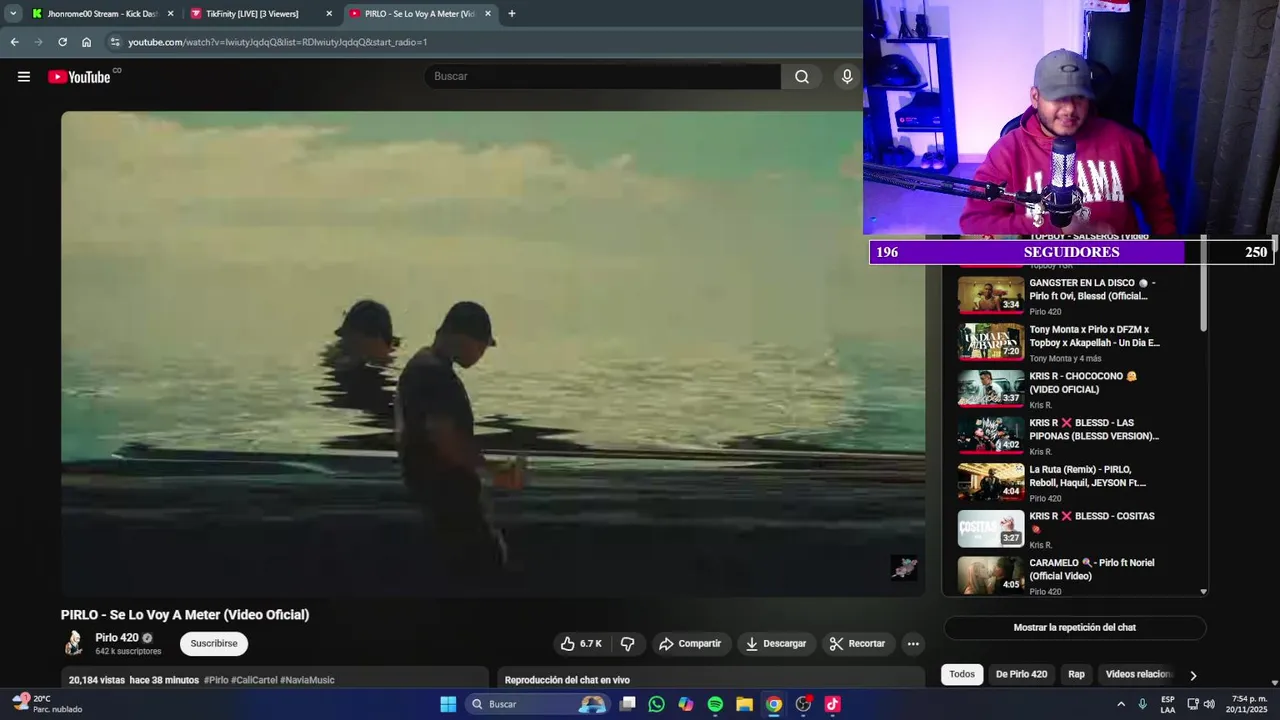Image resolution: width=1280 pixels, height=720 pixels.
Task: Open WhatsApp from the taskbar
Action: (656, 704)
